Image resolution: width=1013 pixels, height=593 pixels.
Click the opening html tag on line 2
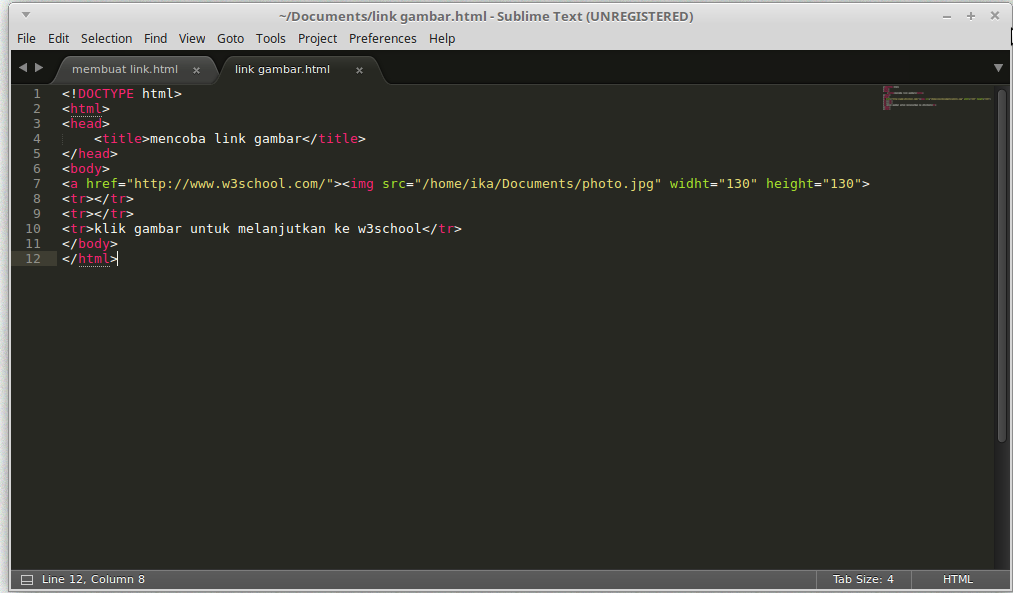coord(86,109)
